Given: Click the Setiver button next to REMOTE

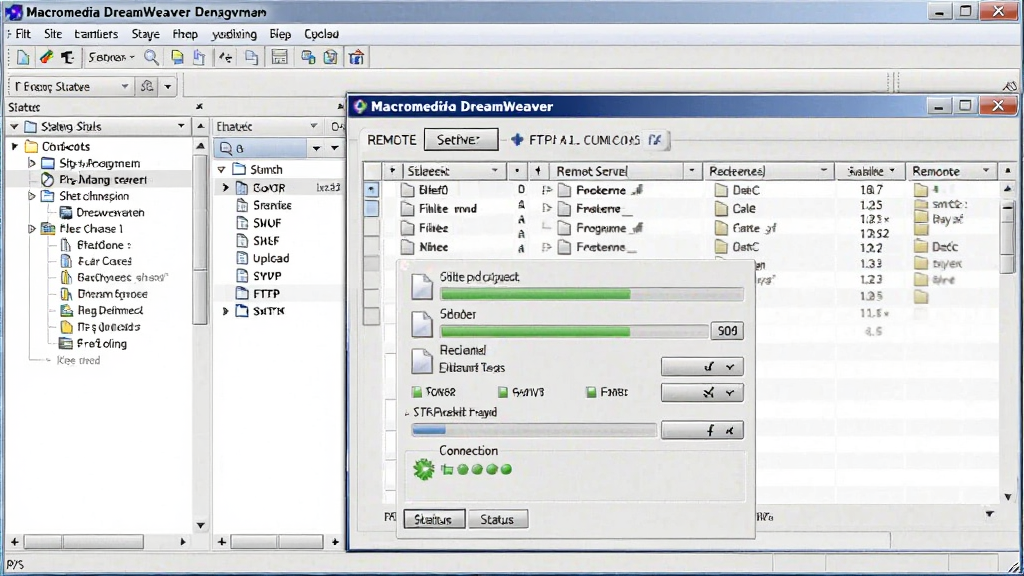Looking at the screenshot, I should point(461,139).
